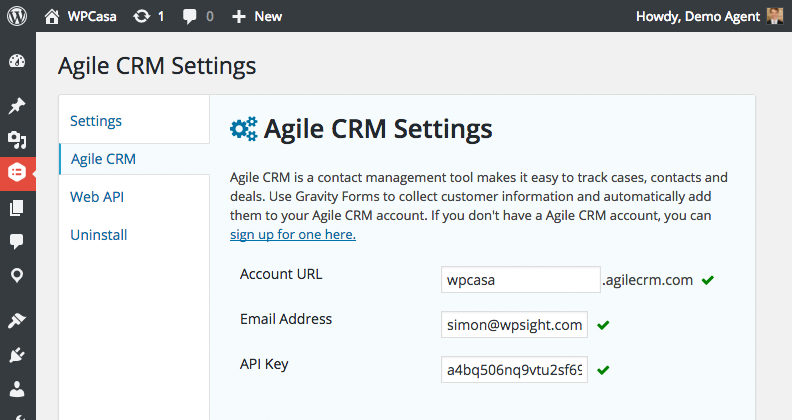This screenshot has height=420, width=792.
Task: Open the New menu item
Action: click(268, 17)
